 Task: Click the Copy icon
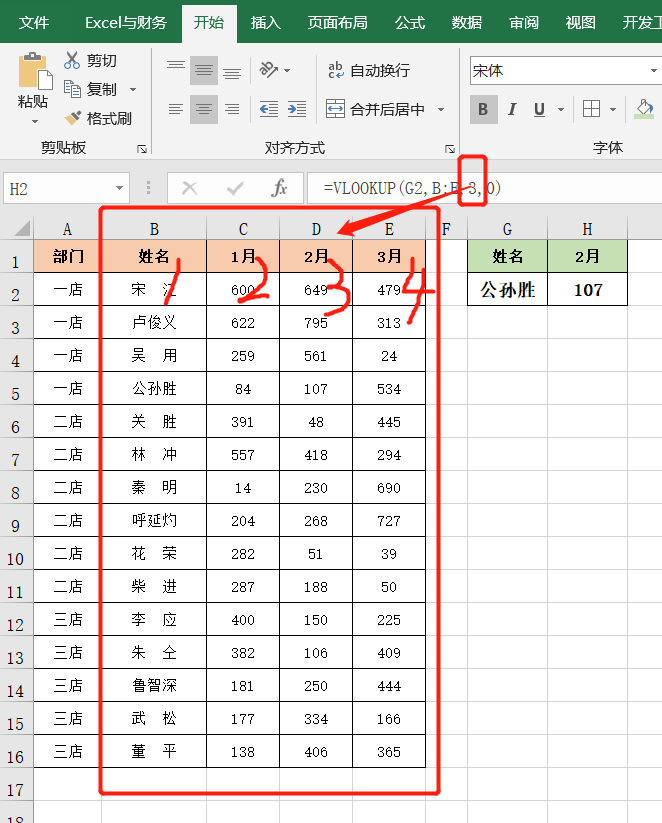(72, 89)
